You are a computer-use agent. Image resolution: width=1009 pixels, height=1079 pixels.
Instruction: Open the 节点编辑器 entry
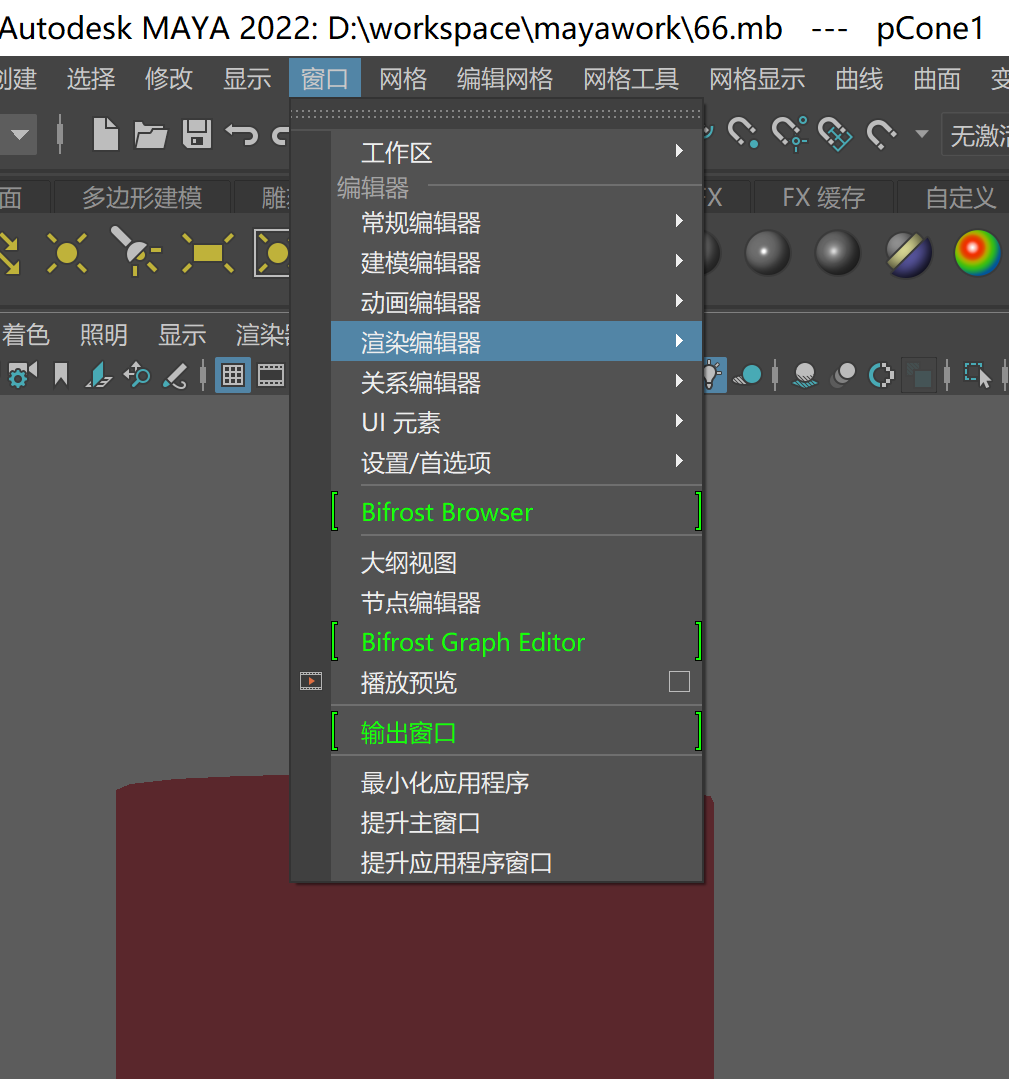(x=516, y=603)
